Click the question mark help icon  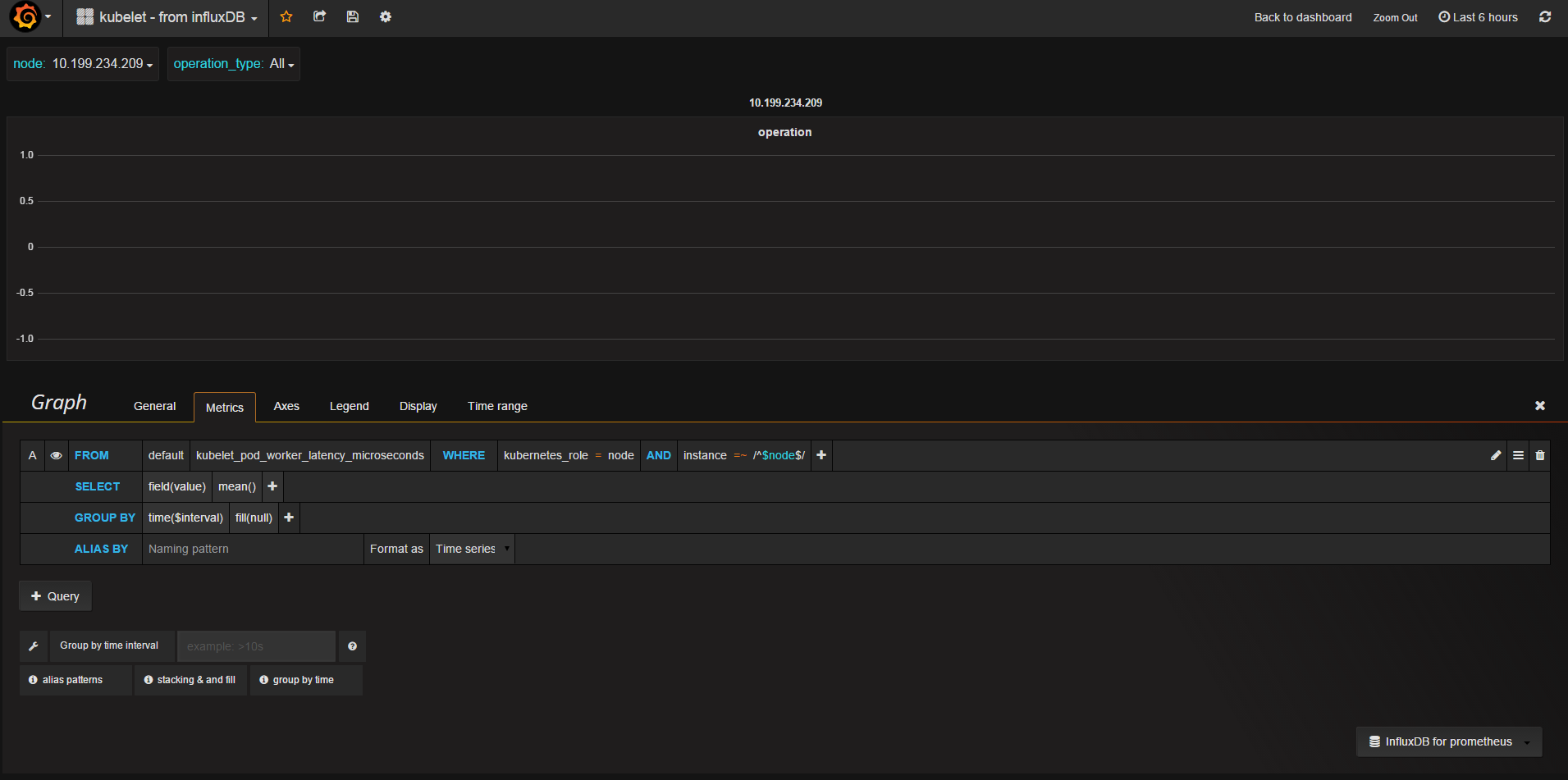coord(352,646)
